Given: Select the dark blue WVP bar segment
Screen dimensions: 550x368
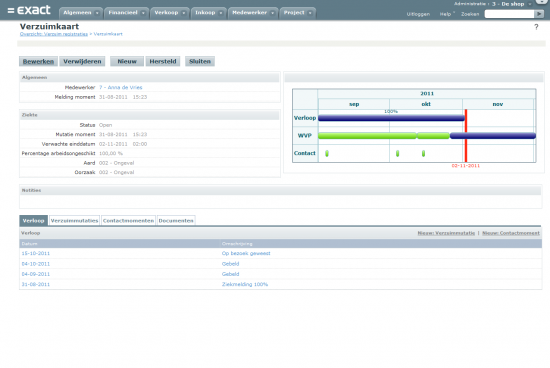Looking at the screenshot, I should point(493,136).
